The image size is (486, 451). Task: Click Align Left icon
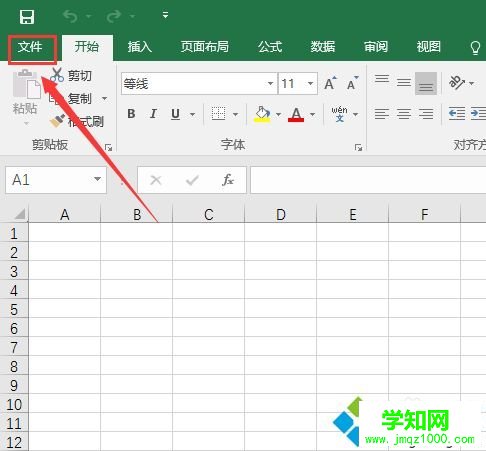coord(382,114)
